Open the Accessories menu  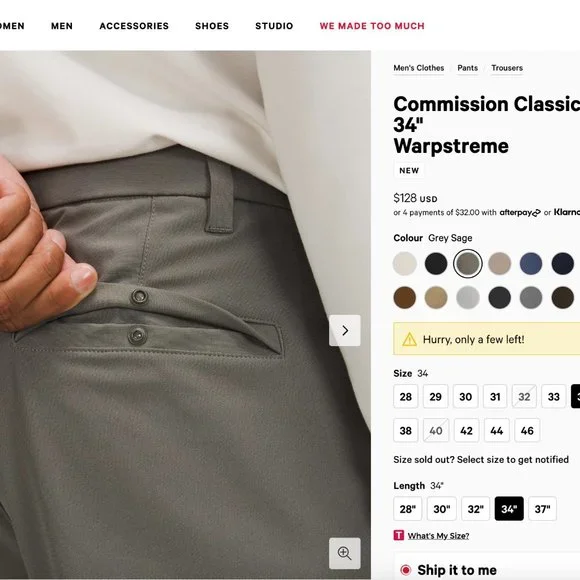(x=134, y=26)
